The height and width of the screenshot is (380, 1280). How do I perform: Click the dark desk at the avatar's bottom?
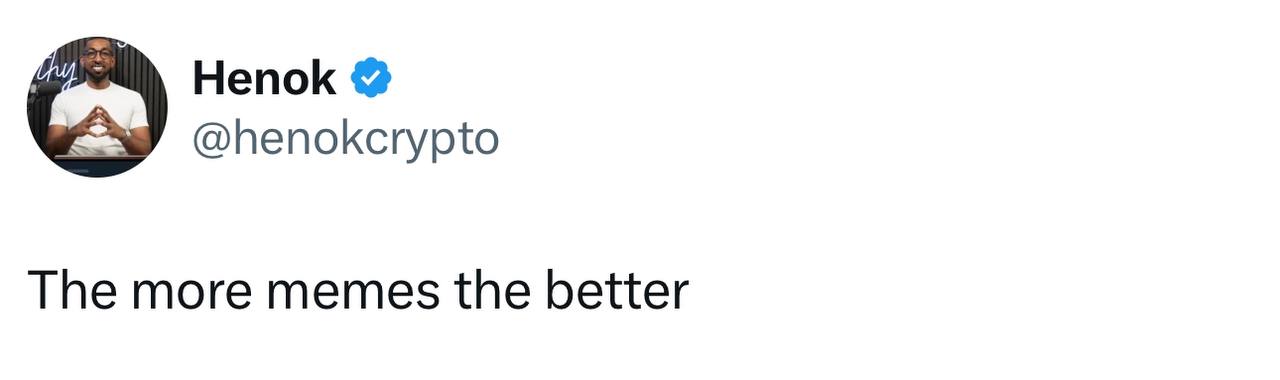(97, 164)
